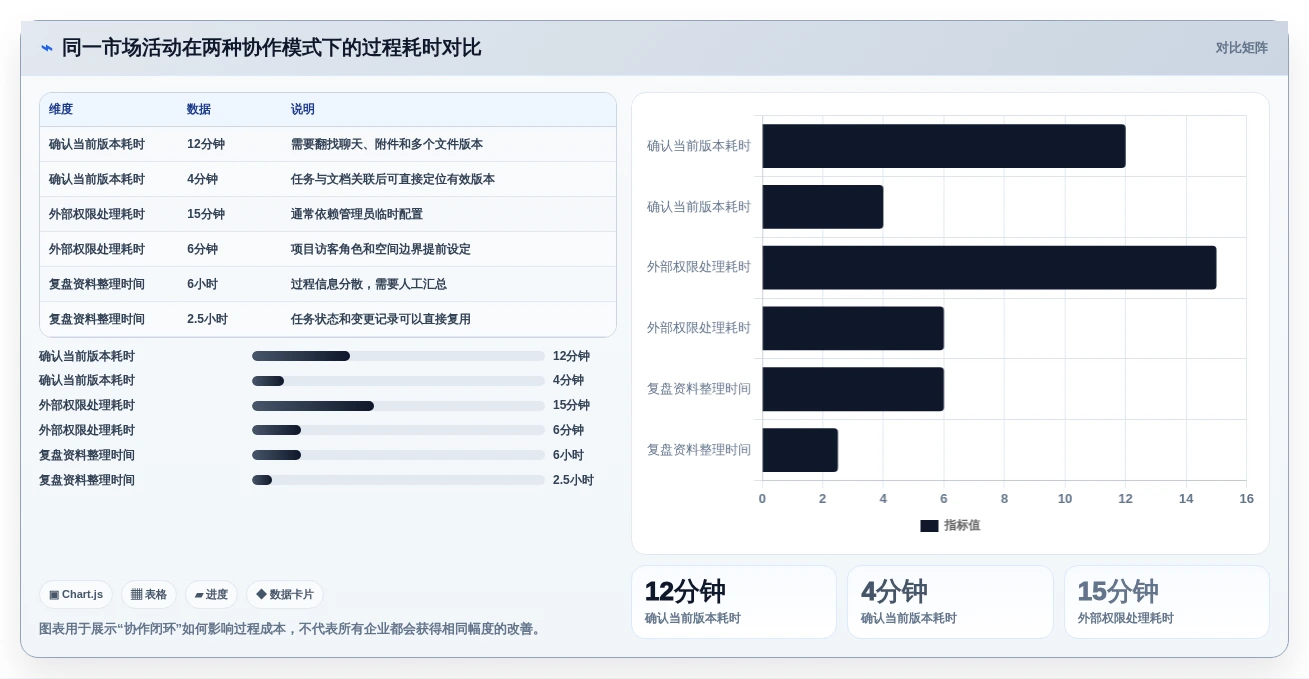The width and height of the screenshot is (1309, 679).
Task: Select the 进度 chip
Action: (211, 595)
